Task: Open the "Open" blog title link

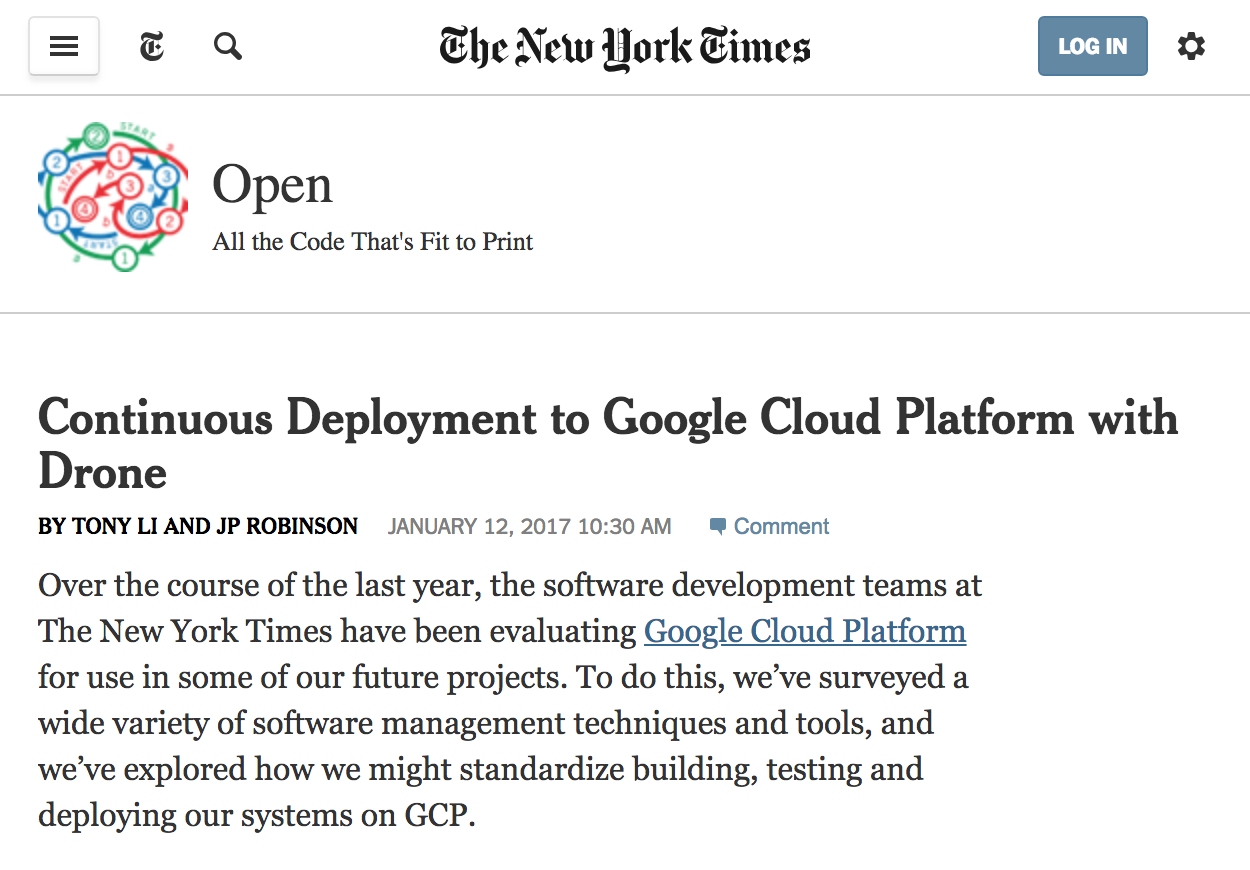Action: (272, 185)
